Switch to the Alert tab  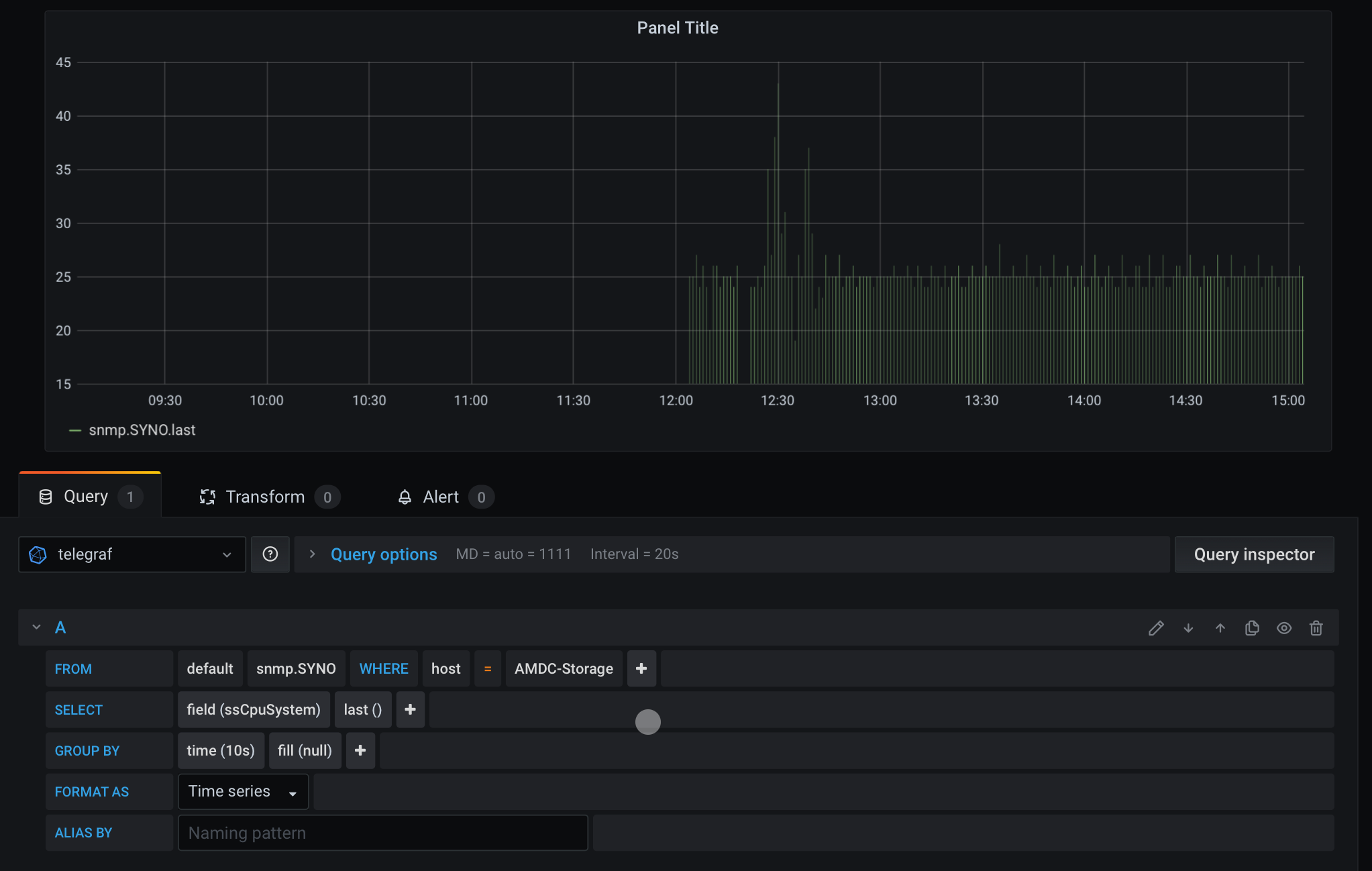tap(445, 497)
